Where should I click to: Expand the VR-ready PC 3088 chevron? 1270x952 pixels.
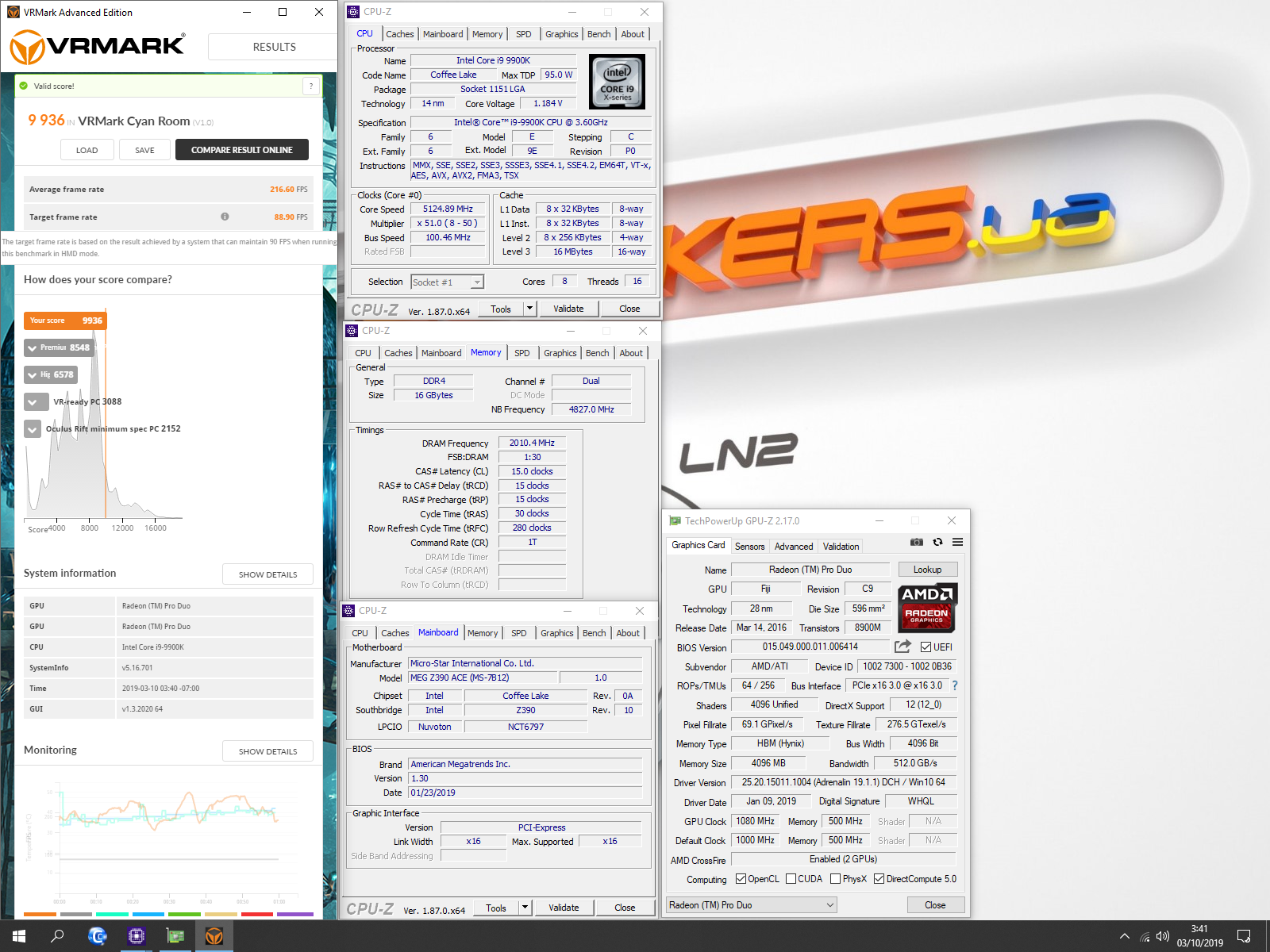pyautogui.click(x=32, y=401)
